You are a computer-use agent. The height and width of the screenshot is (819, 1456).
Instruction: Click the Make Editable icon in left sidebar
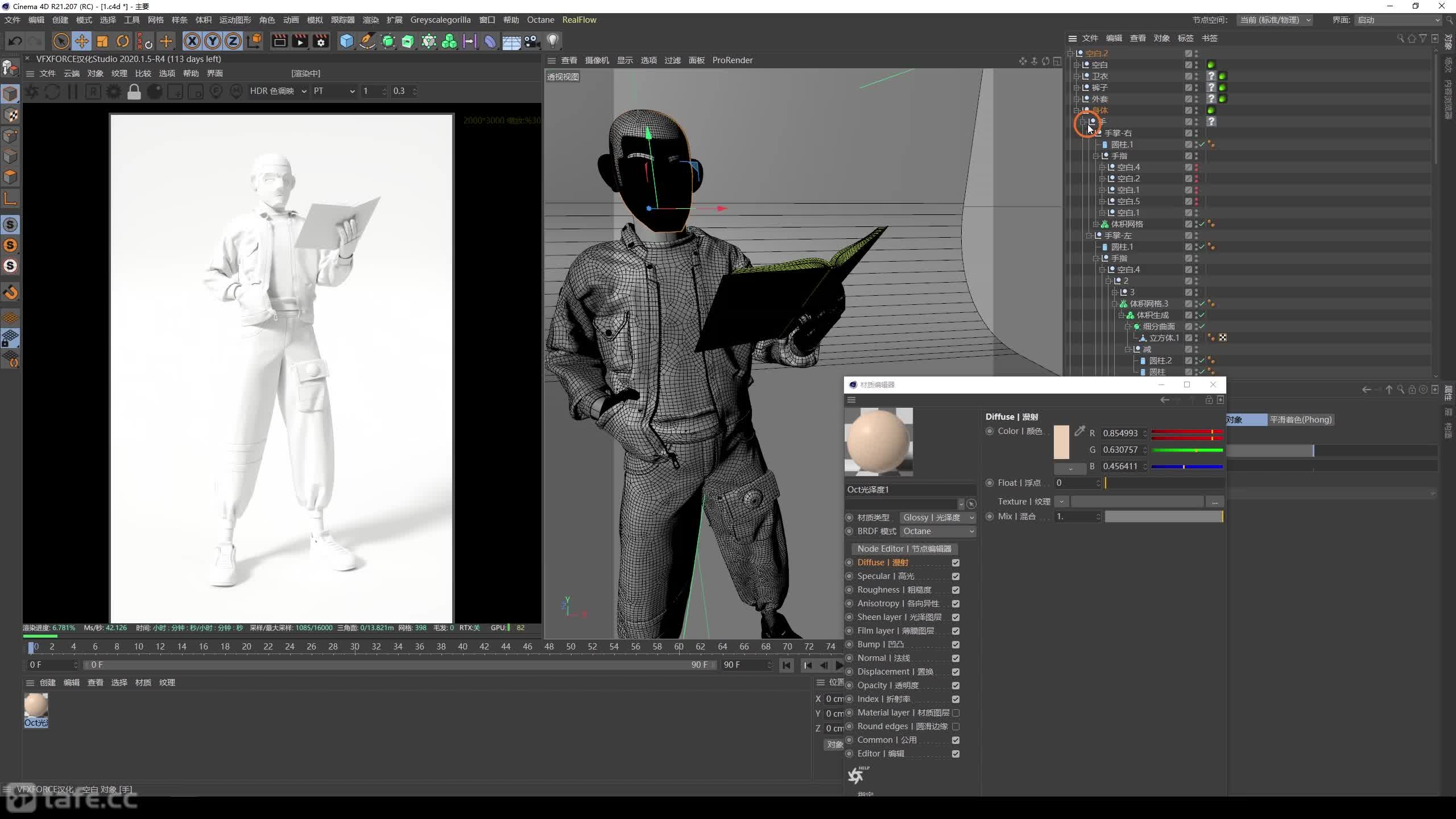pos(10,68)
